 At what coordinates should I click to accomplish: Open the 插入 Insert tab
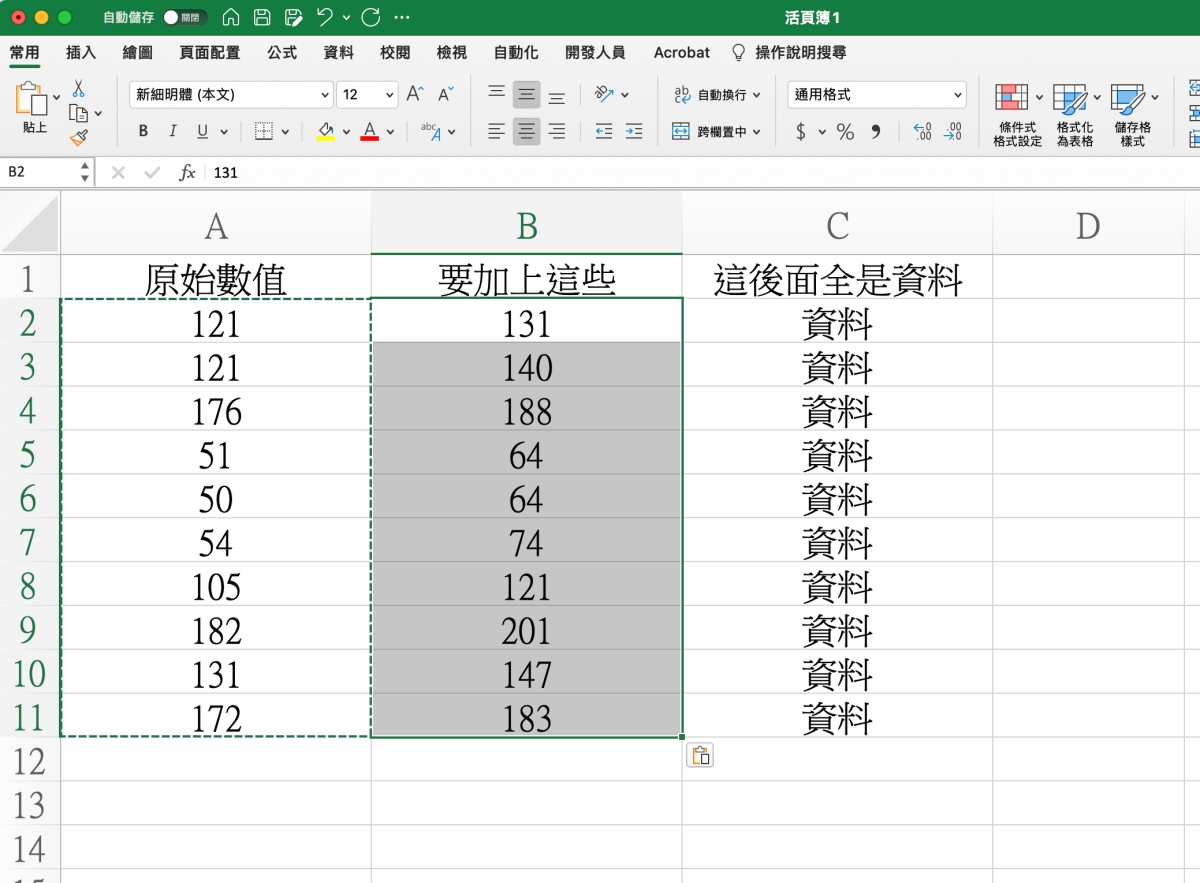point(81,52)
